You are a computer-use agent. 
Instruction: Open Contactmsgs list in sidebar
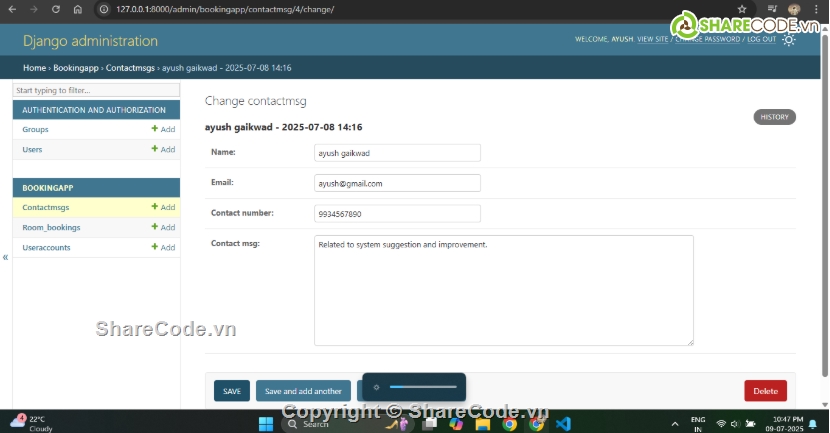(x=46, y=208)
